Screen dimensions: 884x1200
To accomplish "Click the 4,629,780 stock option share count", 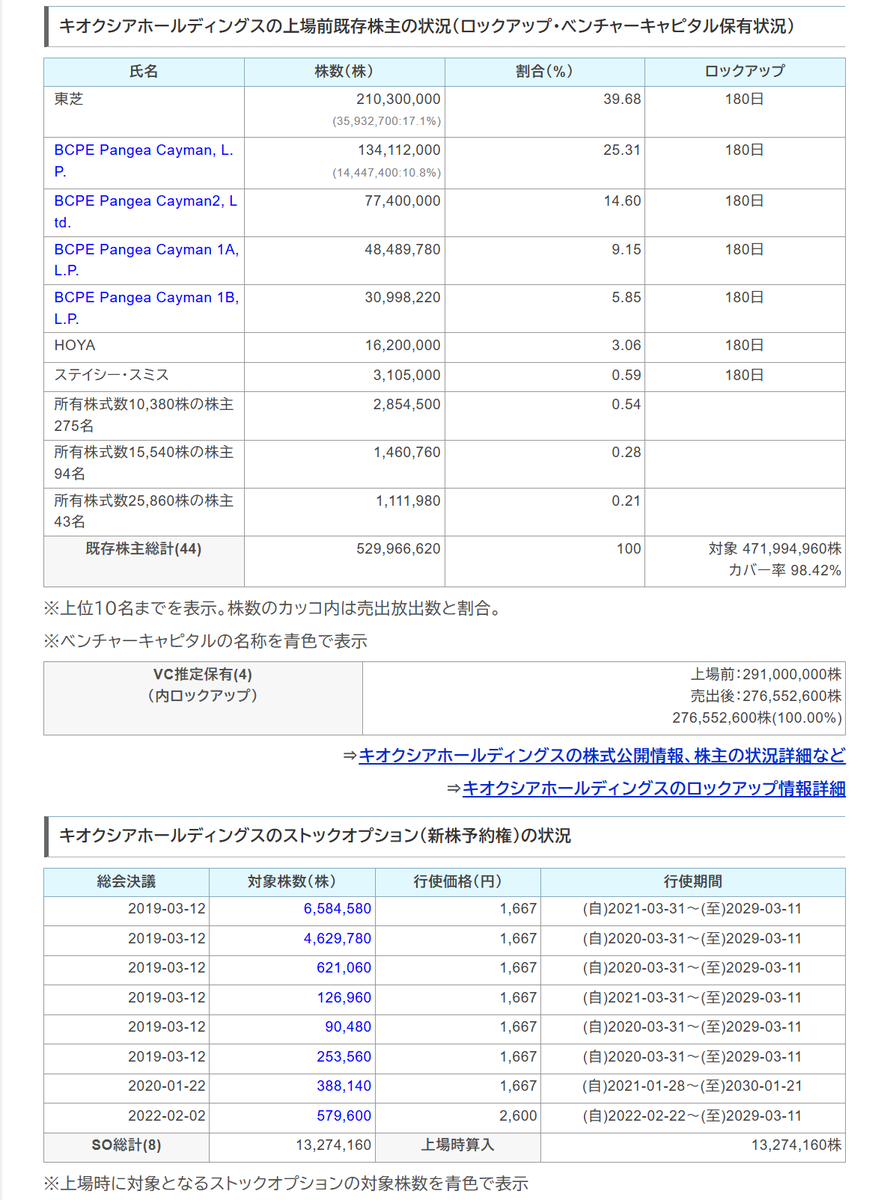I will (337, 938).
